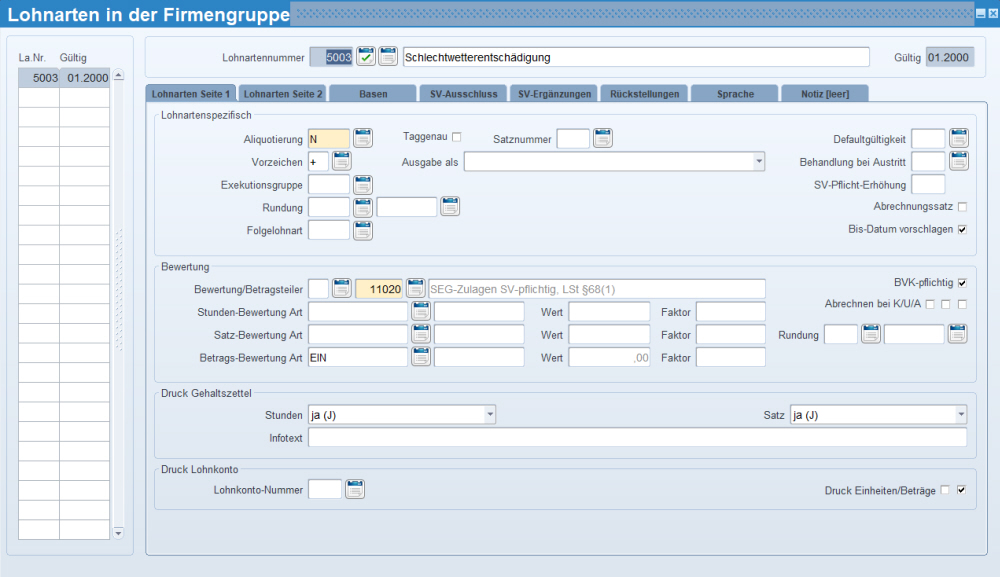
Task: Click the Lohnartennummer field containing 5003
Action: [x=331, y=57]
